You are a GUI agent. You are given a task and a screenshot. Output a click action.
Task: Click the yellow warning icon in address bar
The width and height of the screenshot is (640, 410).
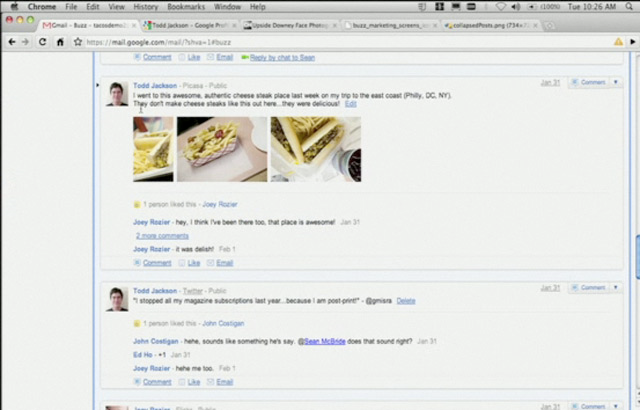click(618, 42)
